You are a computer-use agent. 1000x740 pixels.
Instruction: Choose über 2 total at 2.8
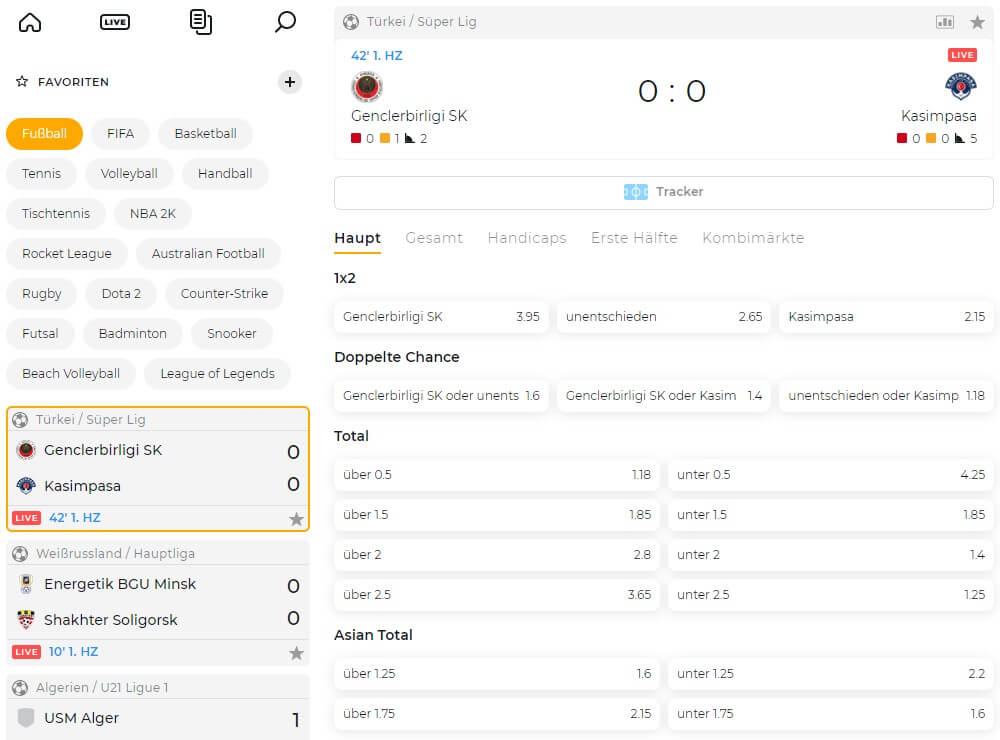tap(497, 555)
